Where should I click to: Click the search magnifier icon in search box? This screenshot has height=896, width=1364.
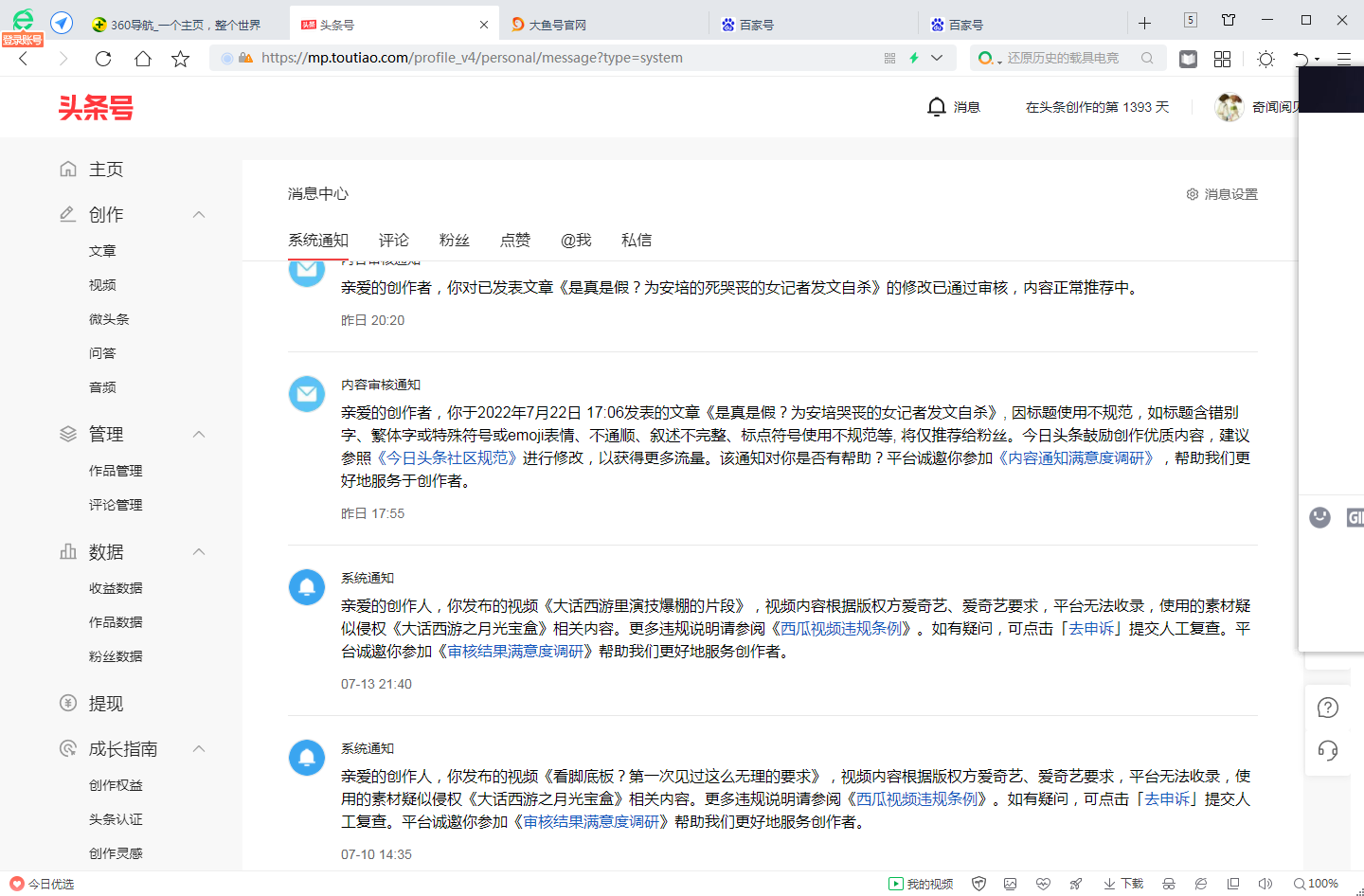pos(1147,58)
